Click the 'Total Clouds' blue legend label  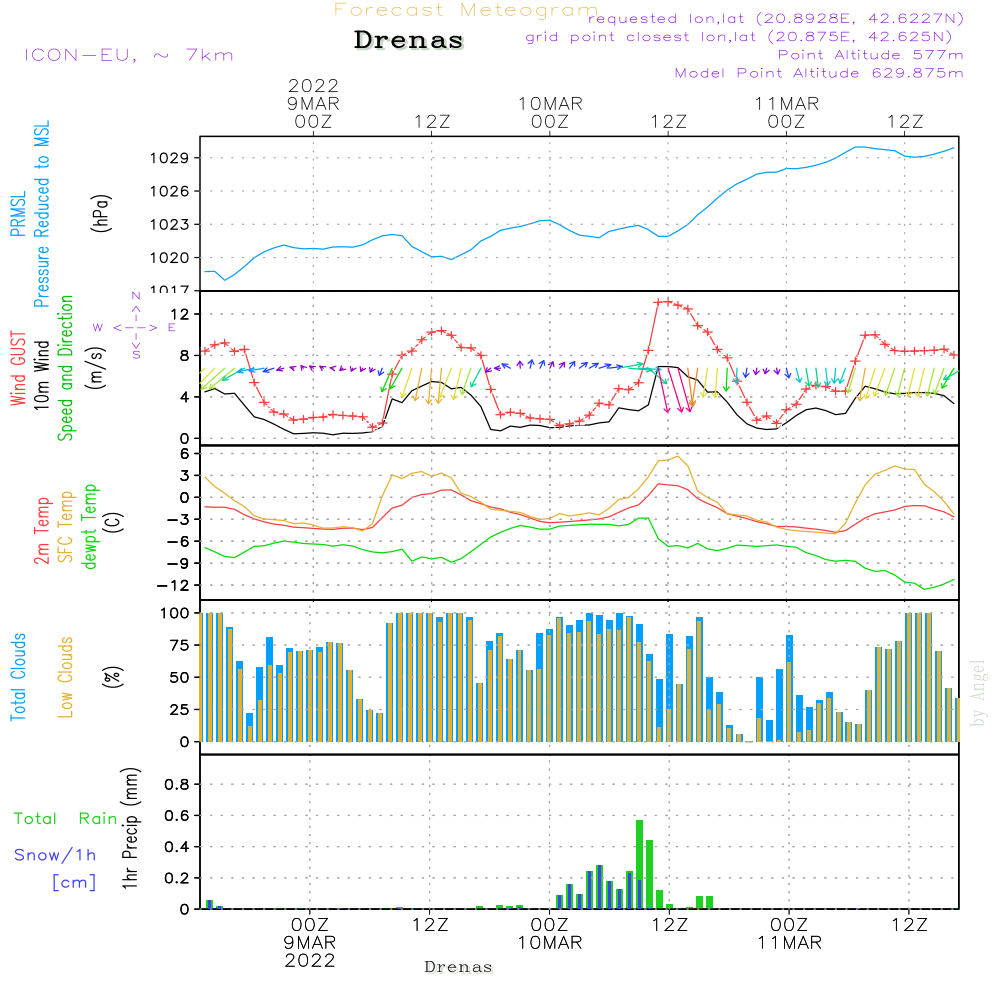tap(18, 677)
